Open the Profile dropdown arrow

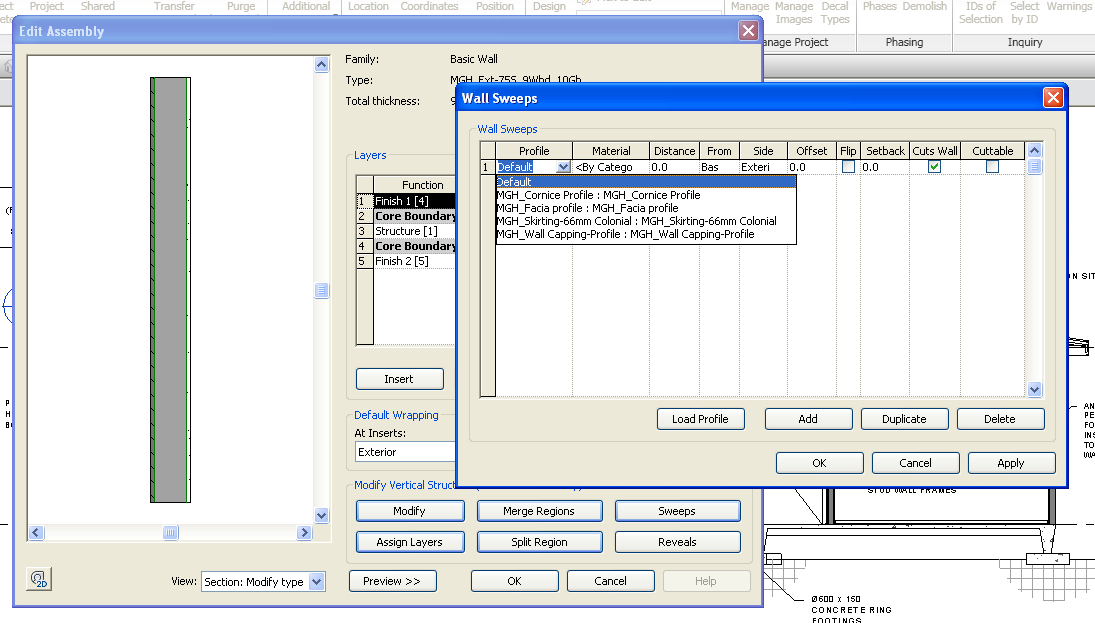click(563, 167)
